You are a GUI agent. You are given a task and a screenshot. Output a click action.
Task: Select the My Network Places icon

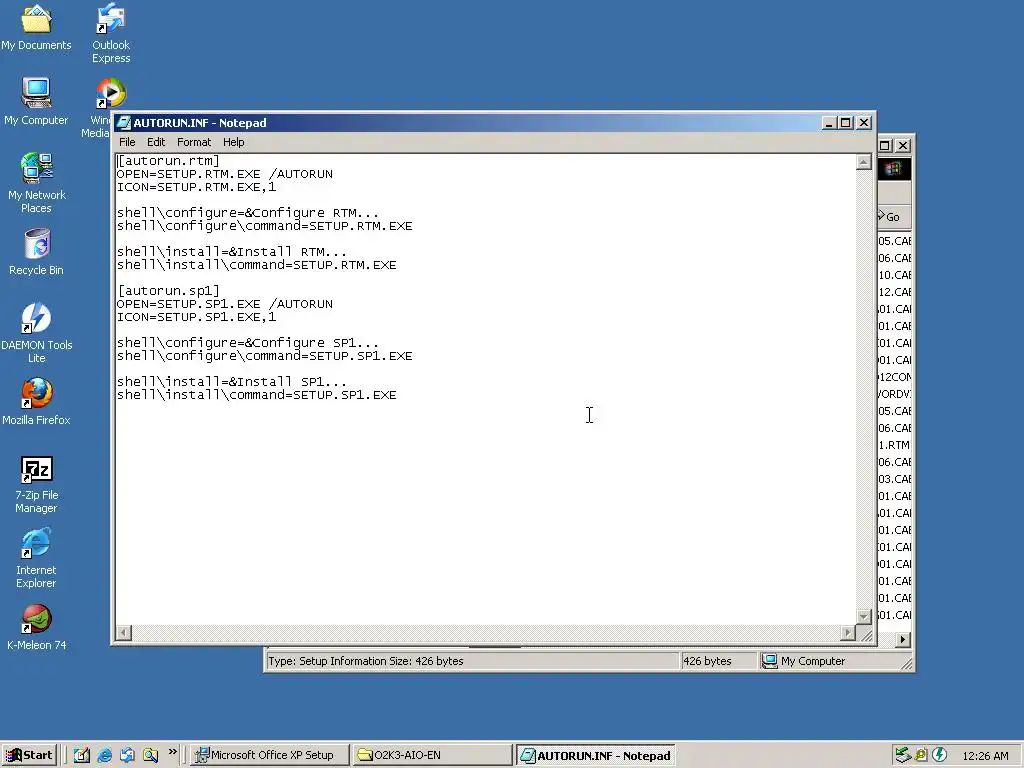click(37, 183)
